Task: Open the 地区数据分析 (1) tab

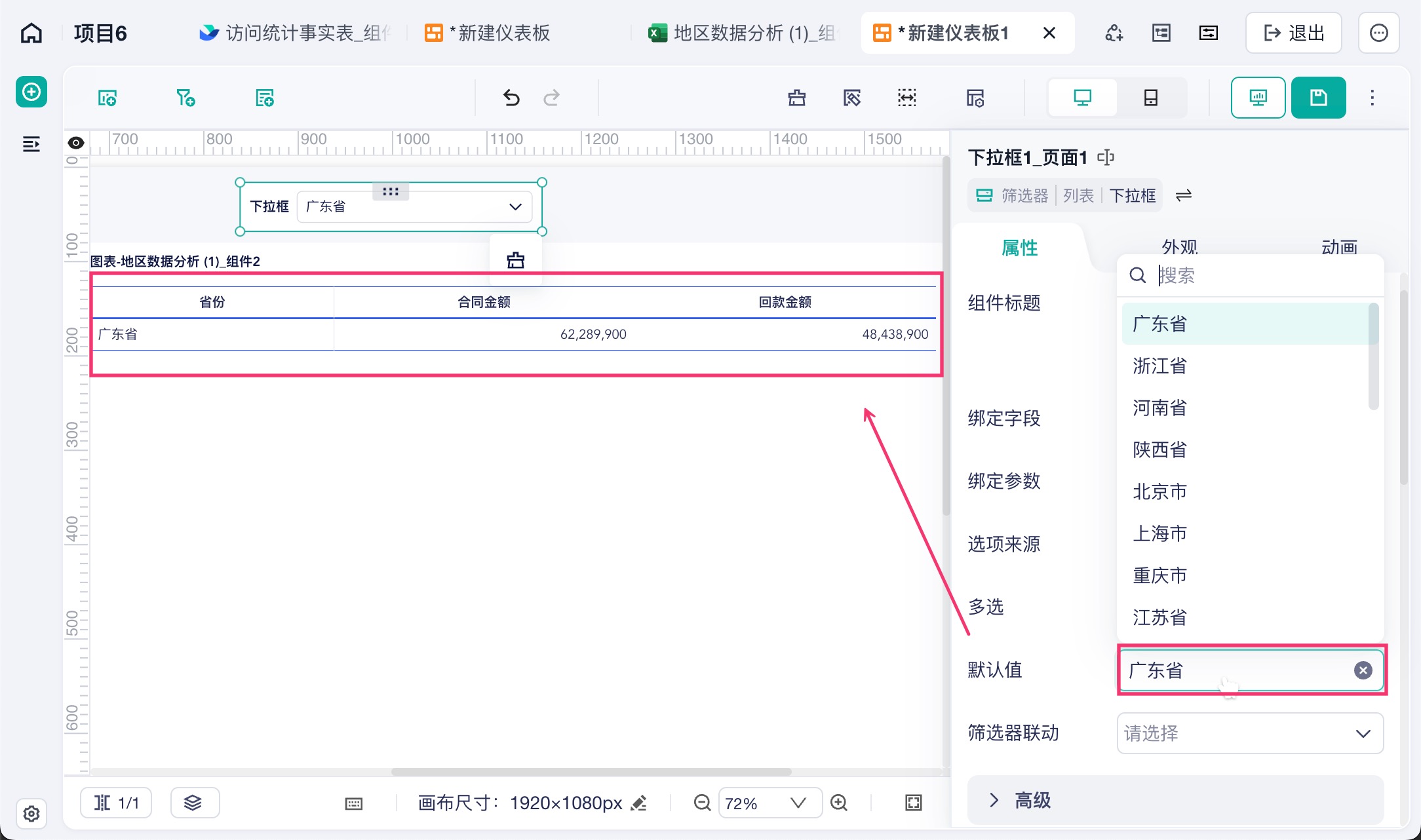Action: tap(742, 33)
